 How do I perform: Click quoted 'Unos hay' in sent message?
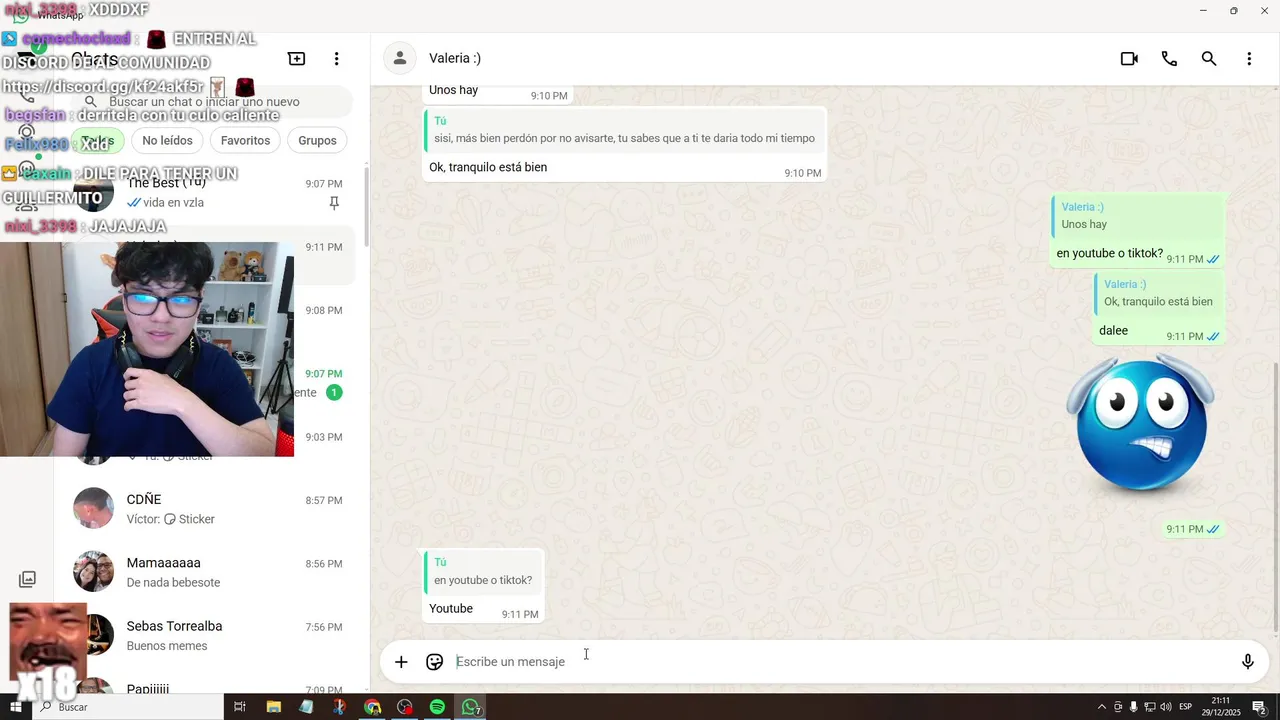pos(1138,216)
